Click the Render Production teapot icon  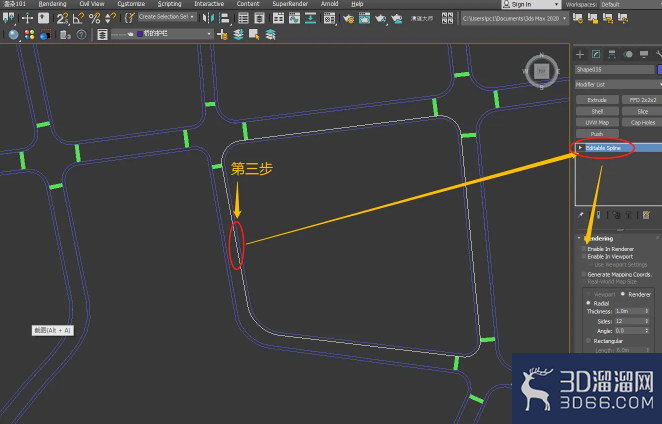pos(380,18)
